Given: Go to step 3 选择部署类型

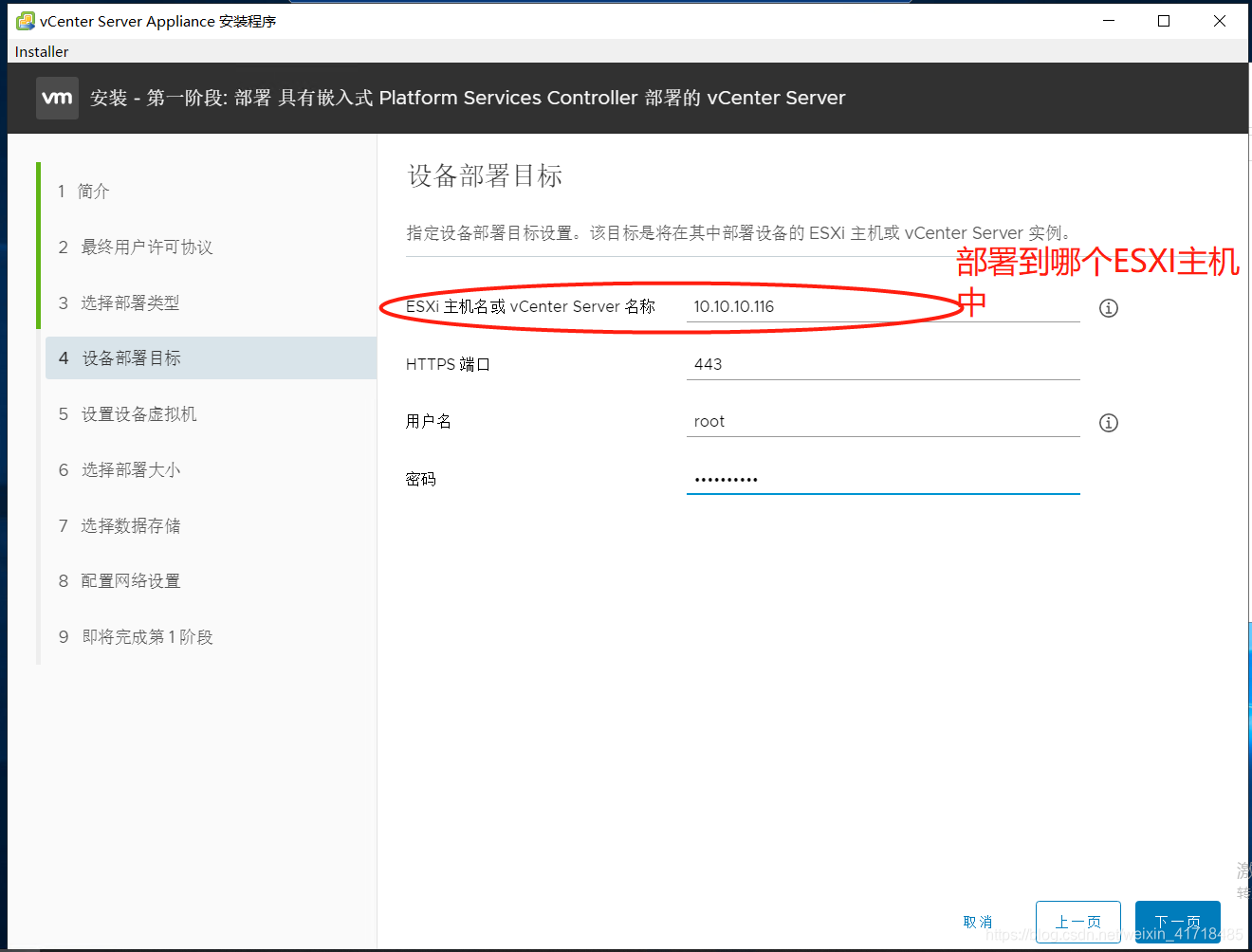Looking at the screenshot, I should point(119,303).
